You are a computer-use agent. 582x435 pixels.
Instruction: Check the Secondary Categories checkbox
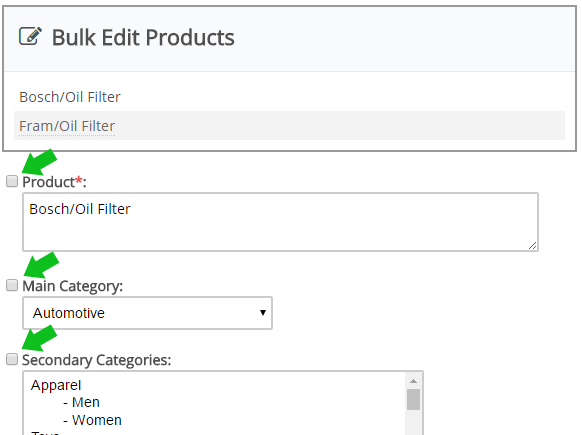[x=12, y=359]
